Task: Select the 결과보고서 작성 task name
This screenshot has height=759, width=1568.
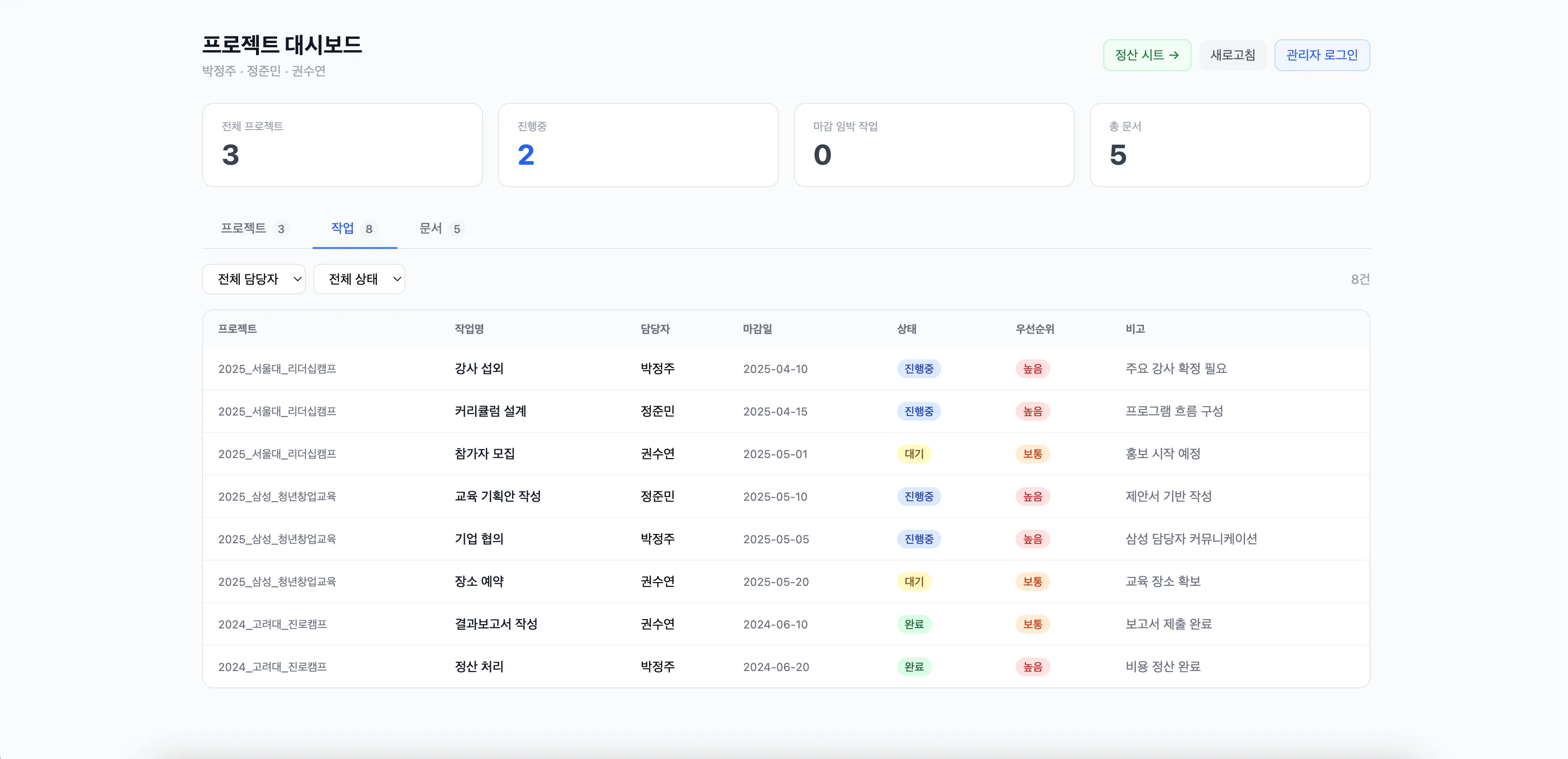Action: pos(496,625)
